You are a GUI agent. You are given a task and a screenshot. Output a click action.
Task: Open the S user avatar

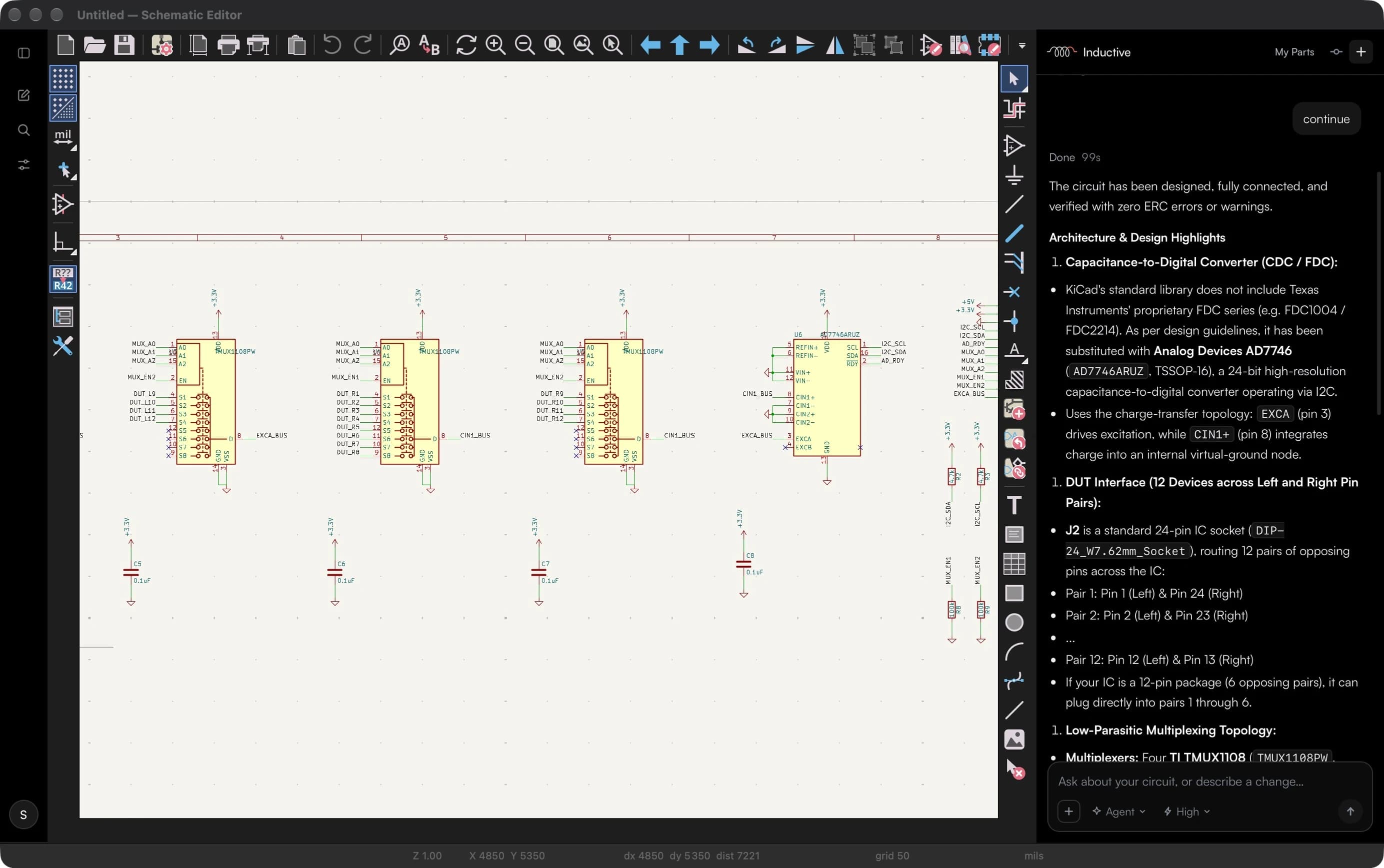pos(23,815)
